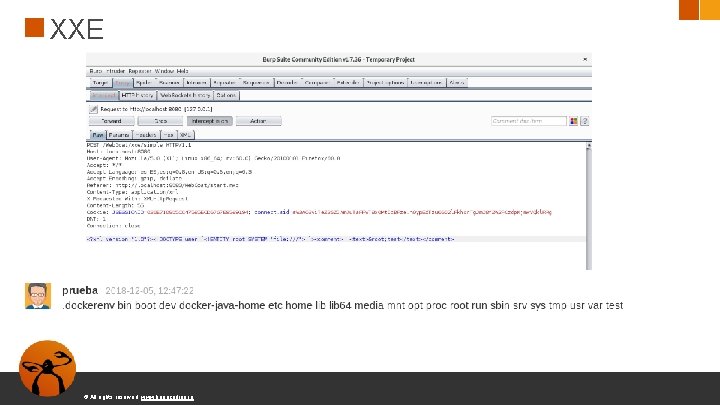The image size is (720, 405).
Task: Open the Action dropdown button
Action: point(259,121)
